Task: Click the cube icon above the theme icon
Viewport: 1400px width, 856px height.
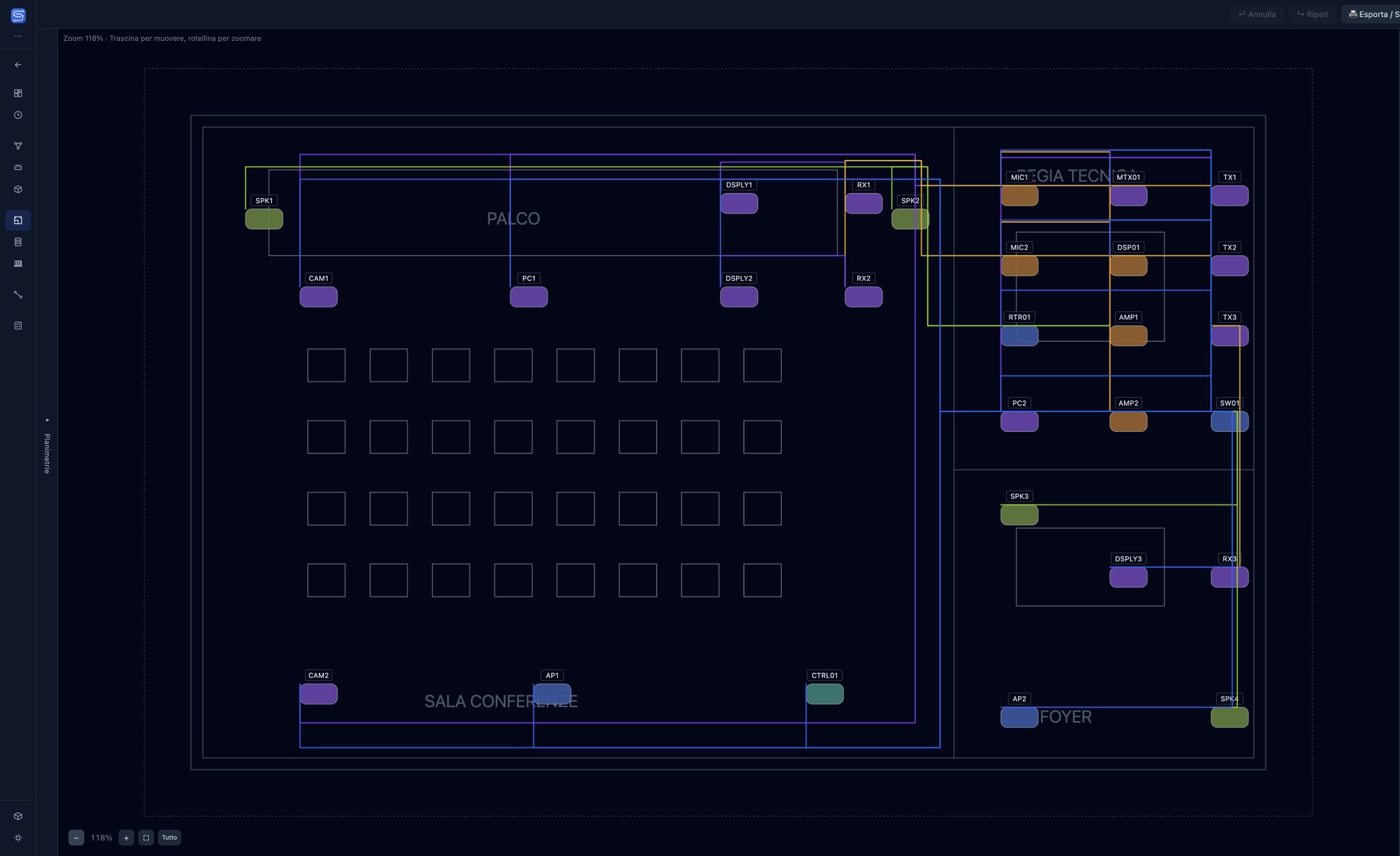Action: [18, 816]
